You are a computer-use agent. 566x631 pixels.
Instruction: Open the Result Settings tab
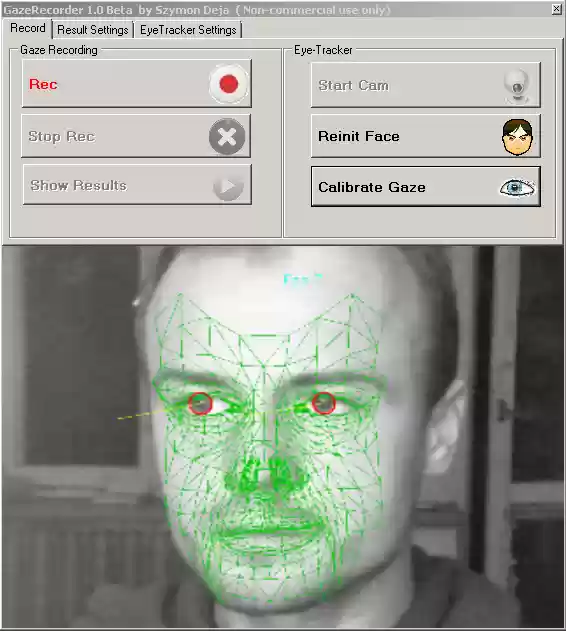[93, 30]
